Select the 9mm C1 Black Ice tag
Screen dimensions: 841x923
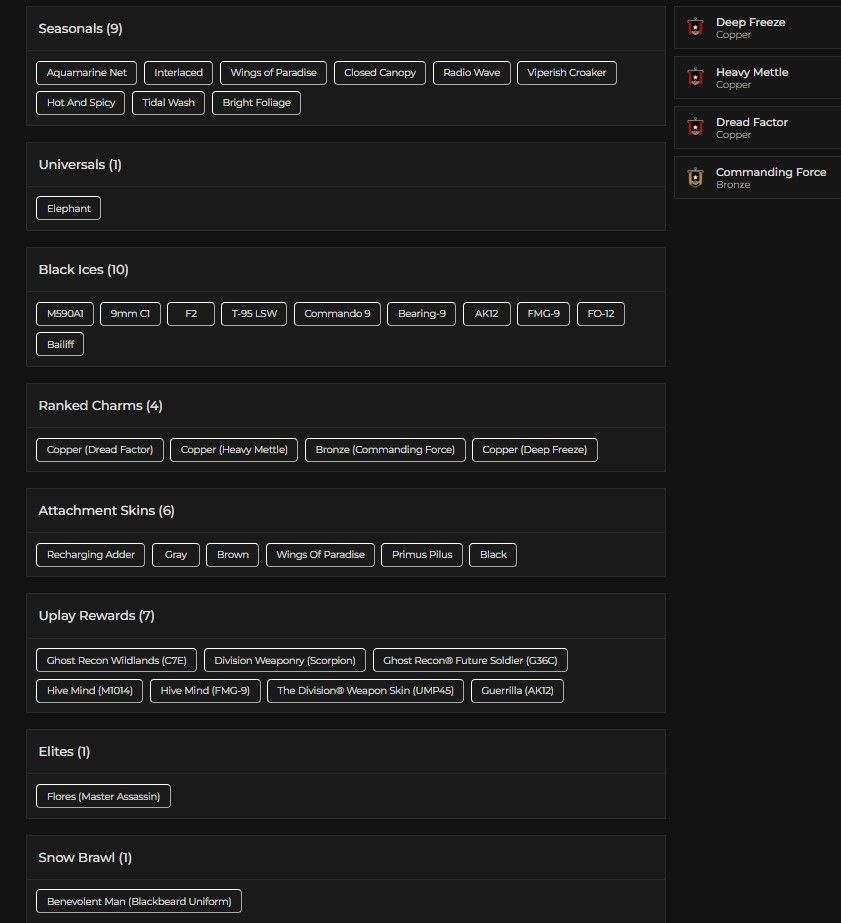(x=130, y=314)
